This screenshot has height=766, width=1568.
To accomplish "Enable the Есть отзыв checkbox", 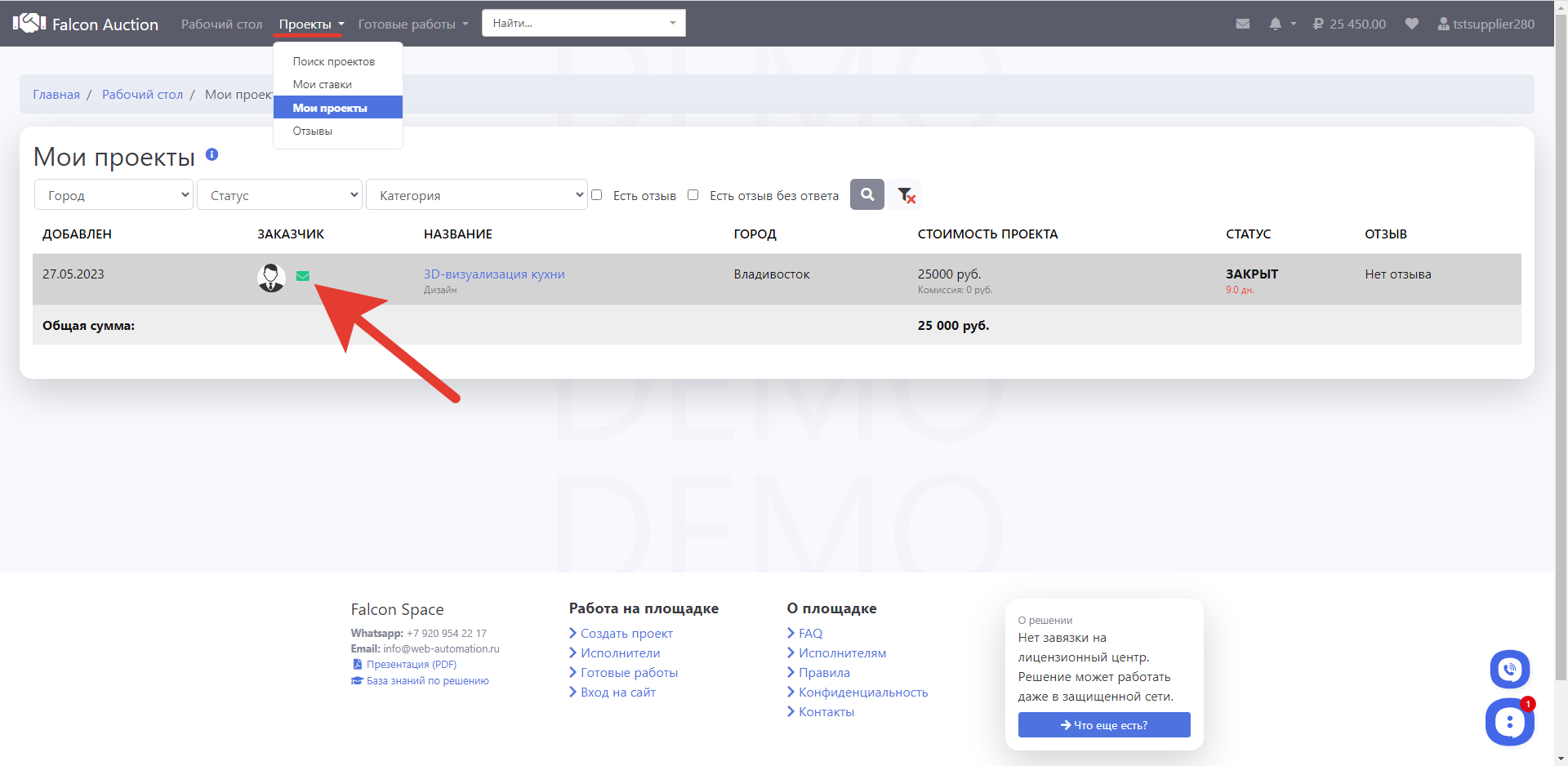I will (597, 195).
